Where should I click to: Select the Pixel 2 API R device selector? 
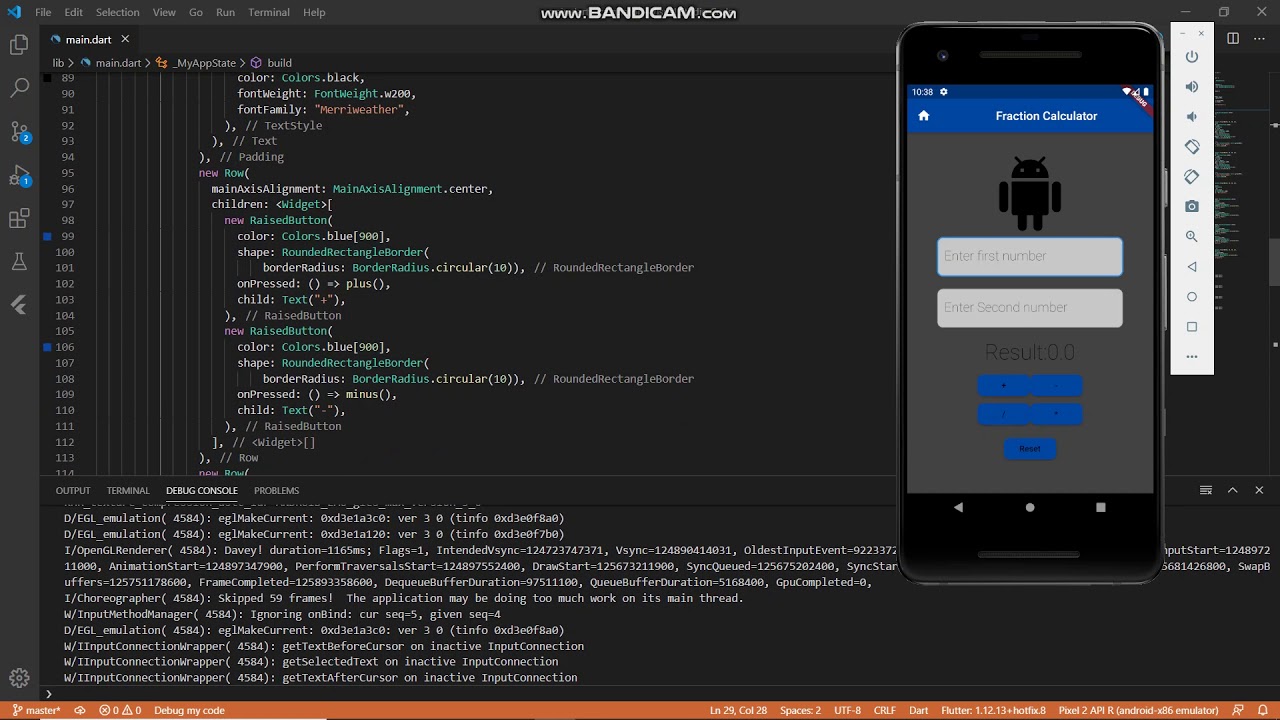pyautogui.click(x=1138, y=711)
